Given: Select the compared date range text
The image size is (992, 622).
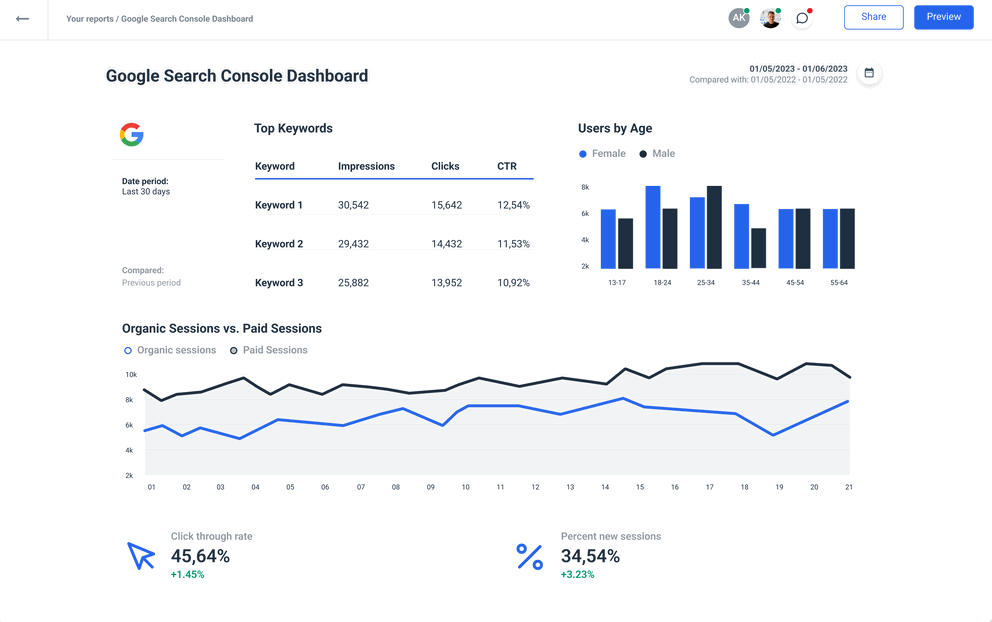Looking at the screenshot, I should [768, 79].
